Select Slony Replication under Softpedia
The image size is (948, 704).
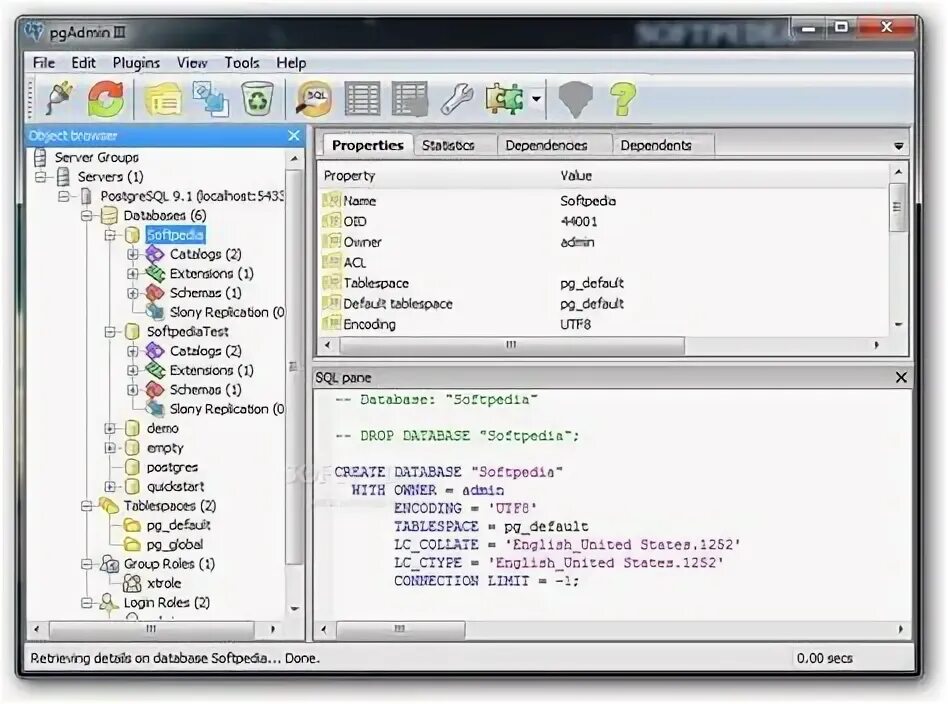coord(227,312)
